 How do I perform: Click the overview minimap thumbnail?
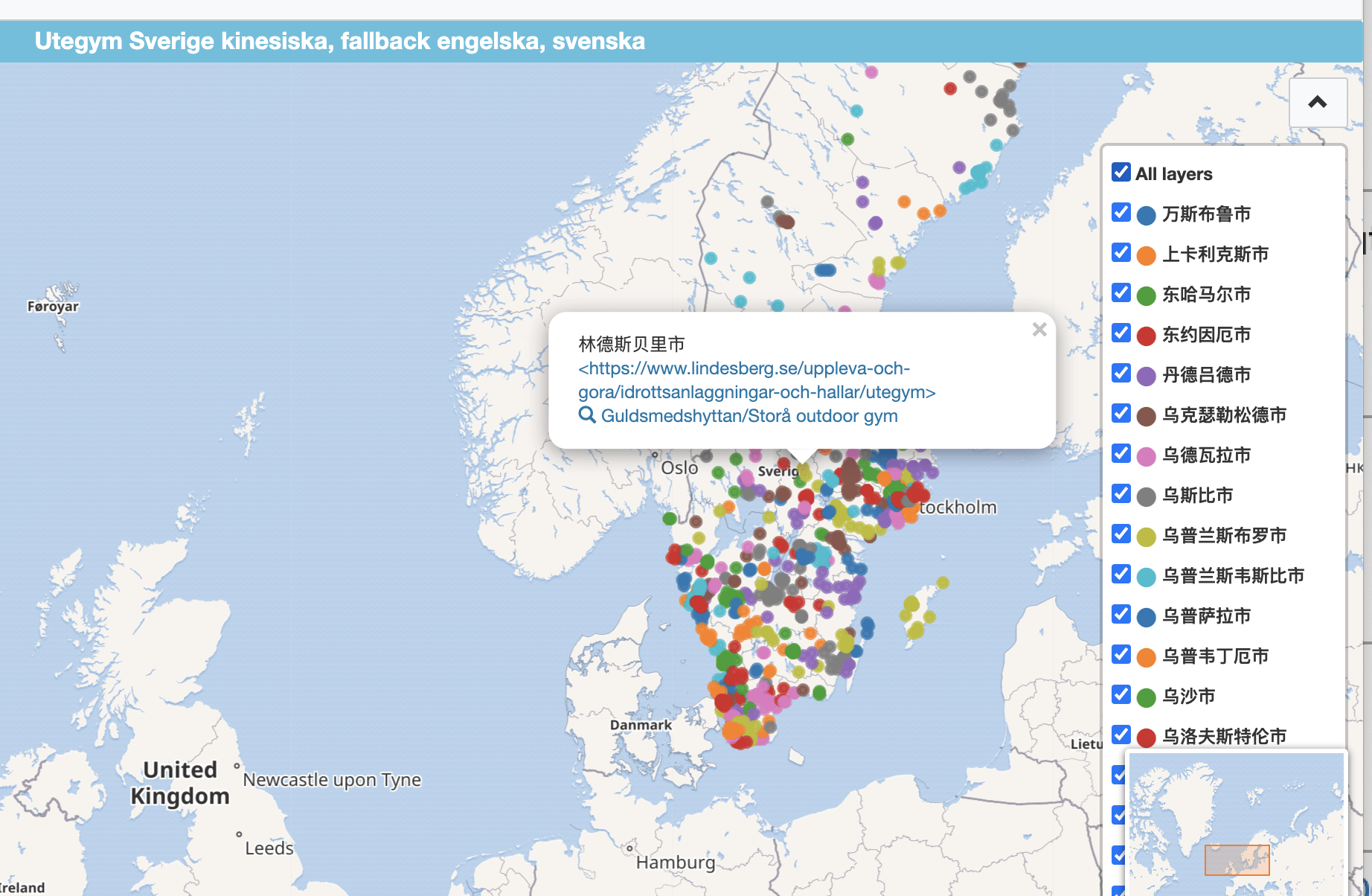pos(1237,823)
